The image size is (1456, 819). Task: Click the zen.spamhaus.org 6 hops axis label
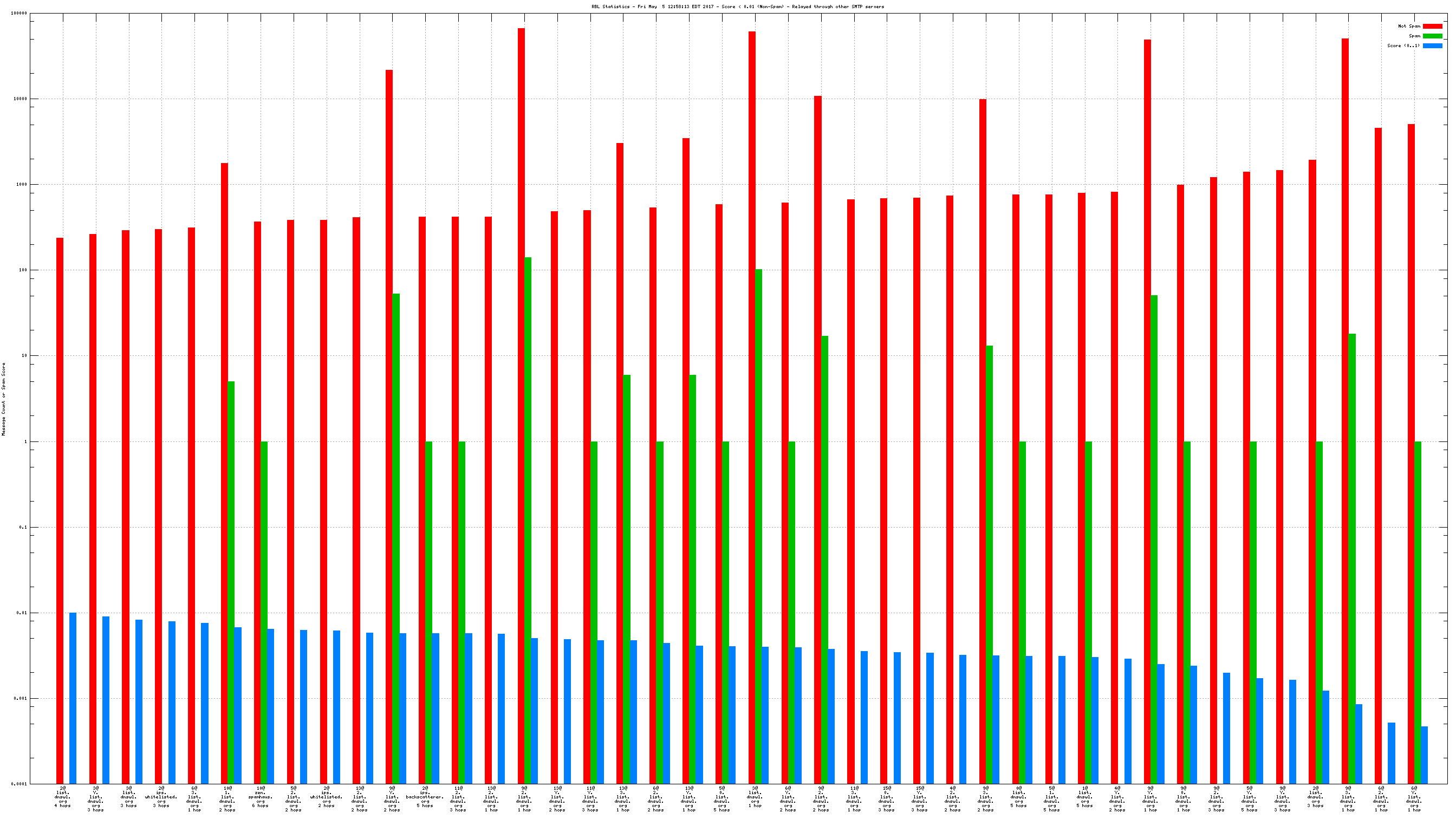[x=261, y=796]
